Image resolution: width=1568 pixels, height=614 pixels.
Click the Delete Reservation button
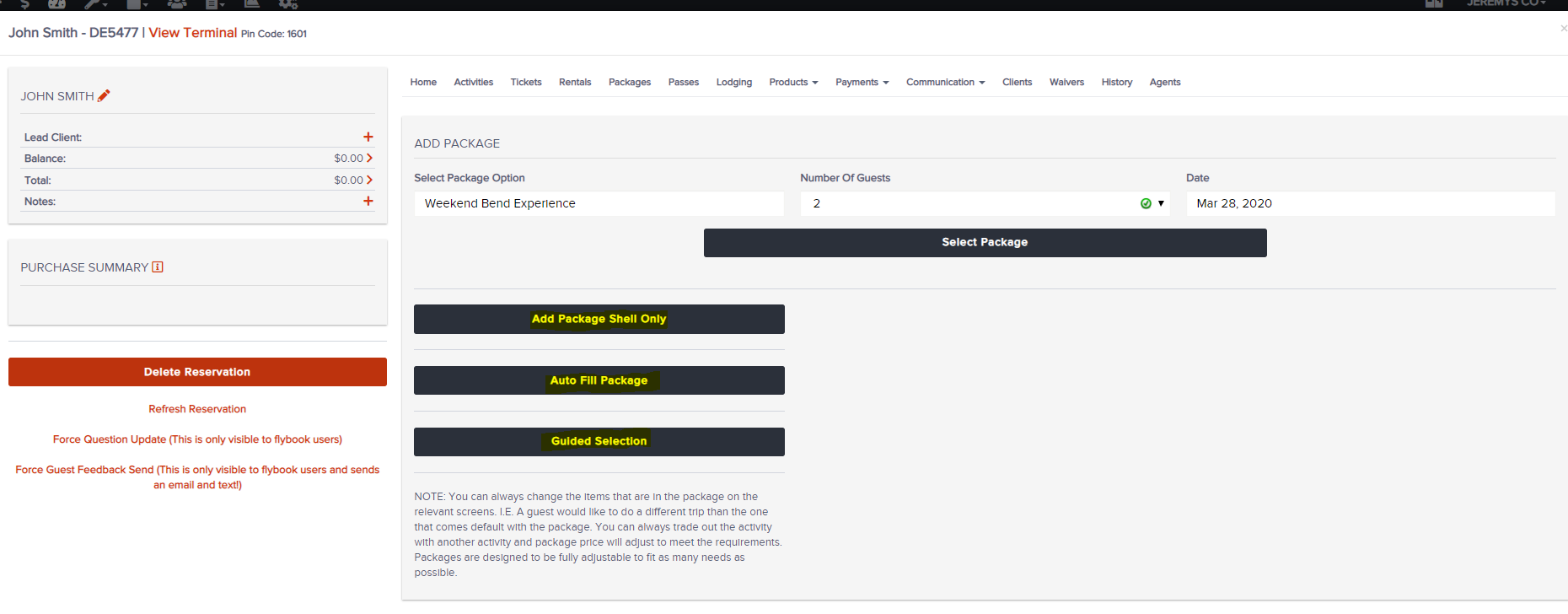coord(197,372)
